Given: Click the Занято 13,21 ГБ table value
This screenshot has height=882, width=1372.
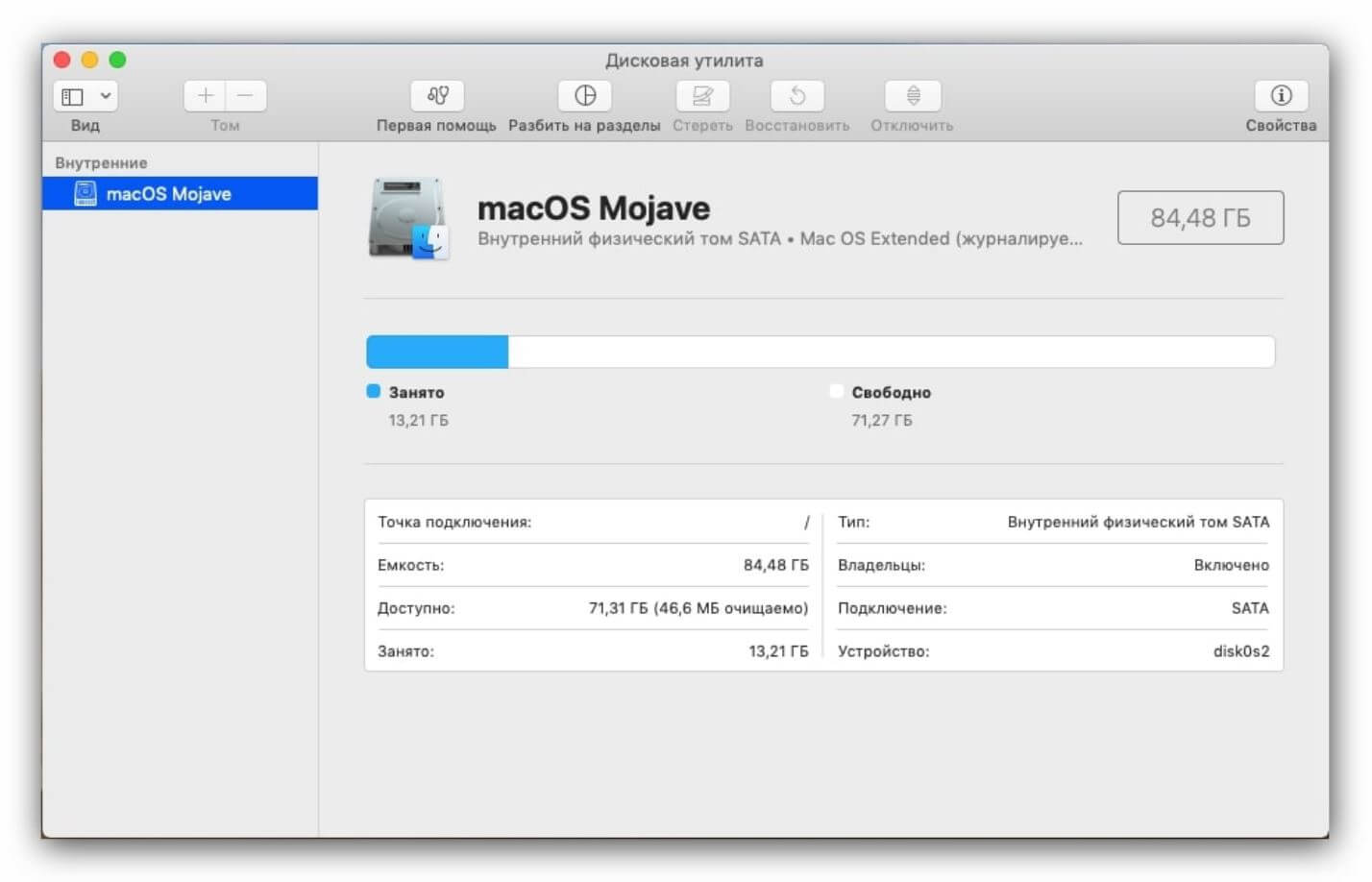Looking at the screenshot, I should [x=778, y=650].
